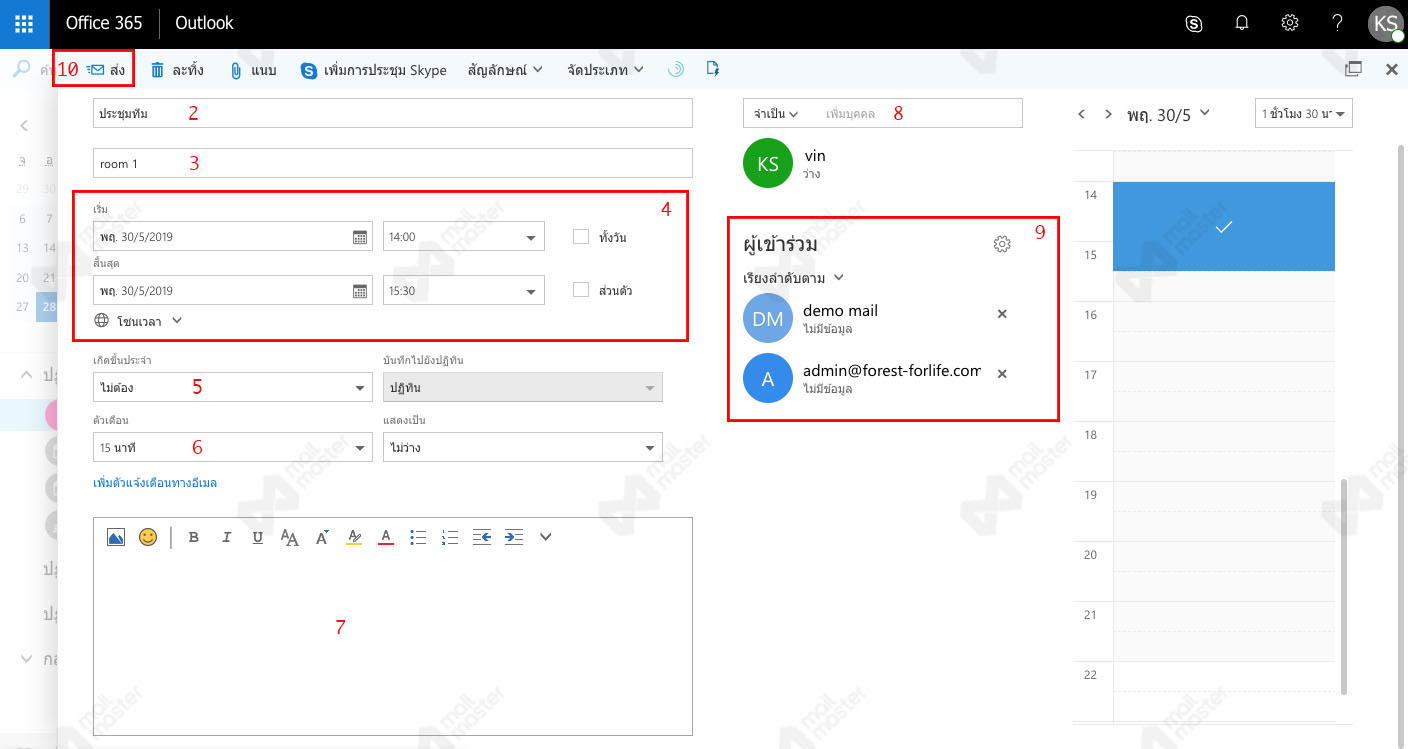Open the จัดประเภท dropdown menu

click(x=605, y=70)
